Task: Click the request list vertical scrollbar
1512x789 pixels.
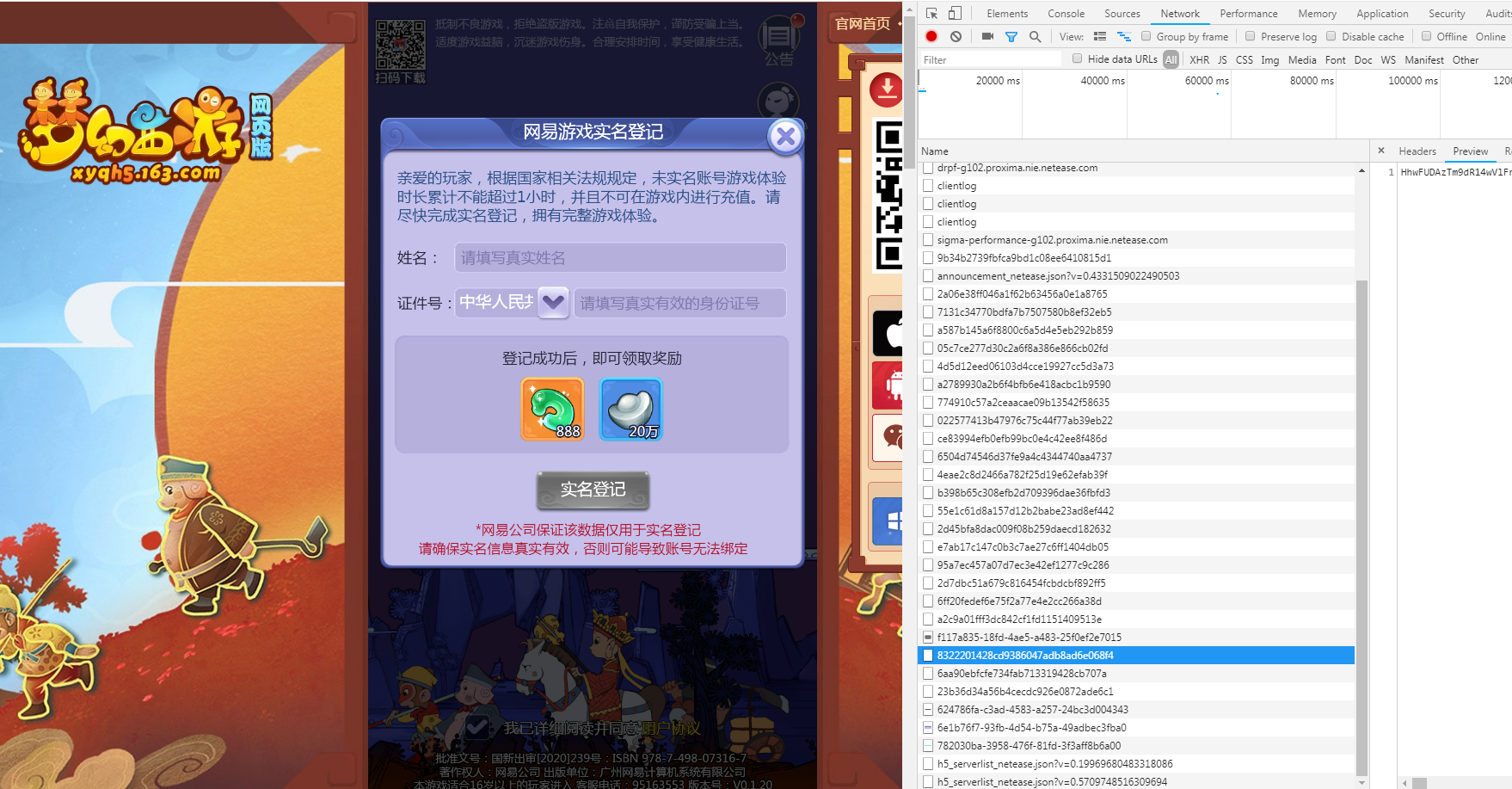Action: pos(1361,527)
